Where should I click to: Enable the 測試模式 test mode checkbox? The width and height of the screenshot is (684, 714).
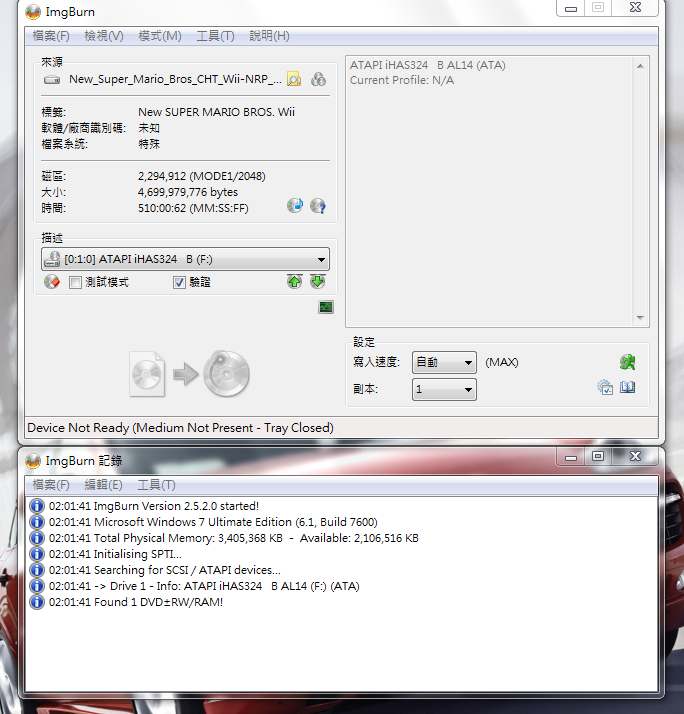tap(75, 283)
